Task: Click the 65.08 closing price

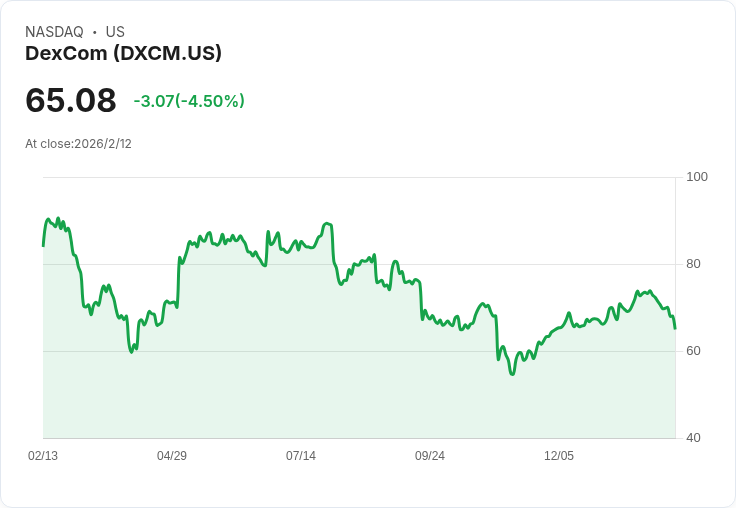Action: pyautogui.click(x=70, y=100)
